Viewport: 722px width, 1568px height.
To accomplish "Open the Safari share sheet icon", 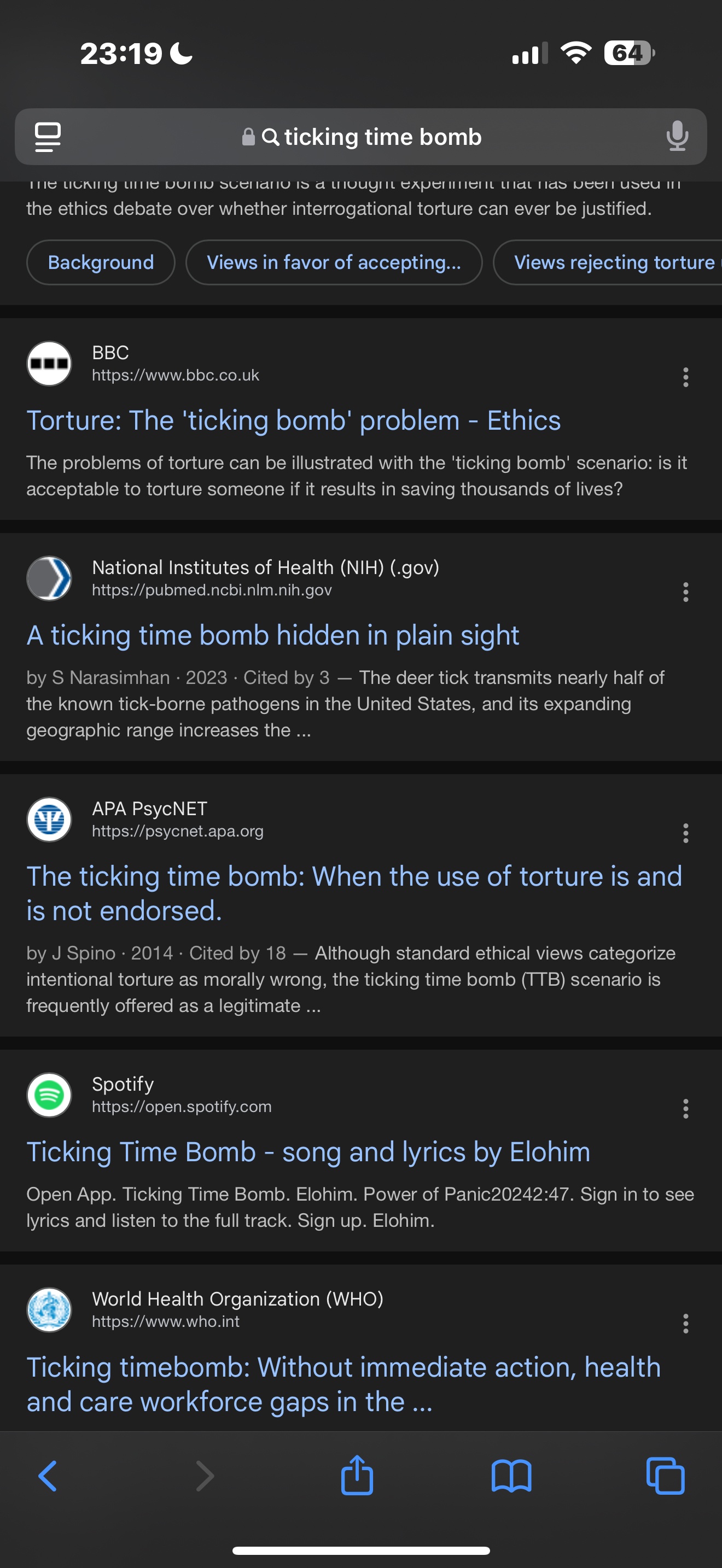I will (x=357, y=1475).
